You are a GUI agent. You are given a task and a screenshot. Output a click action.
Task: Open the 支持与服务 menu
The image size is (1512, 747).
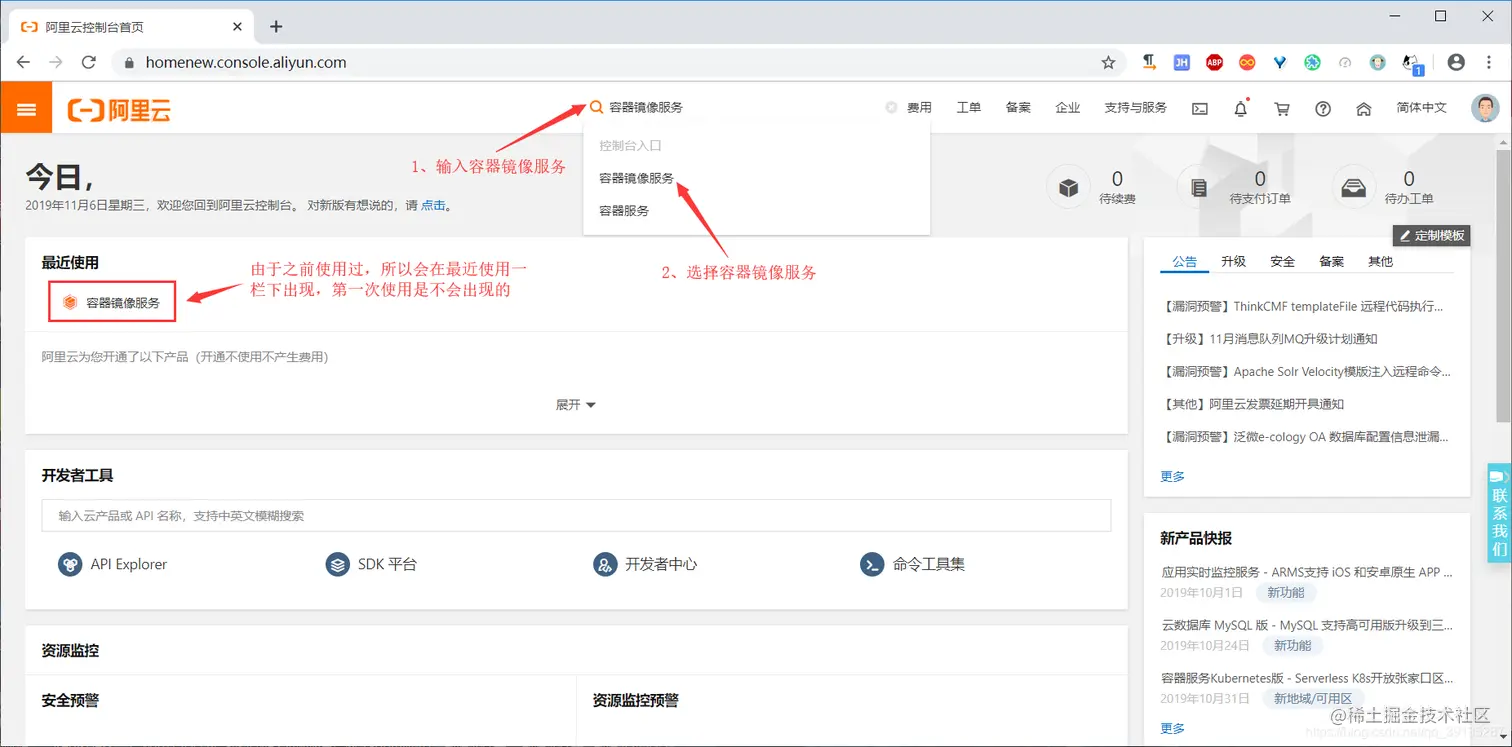1135,108
